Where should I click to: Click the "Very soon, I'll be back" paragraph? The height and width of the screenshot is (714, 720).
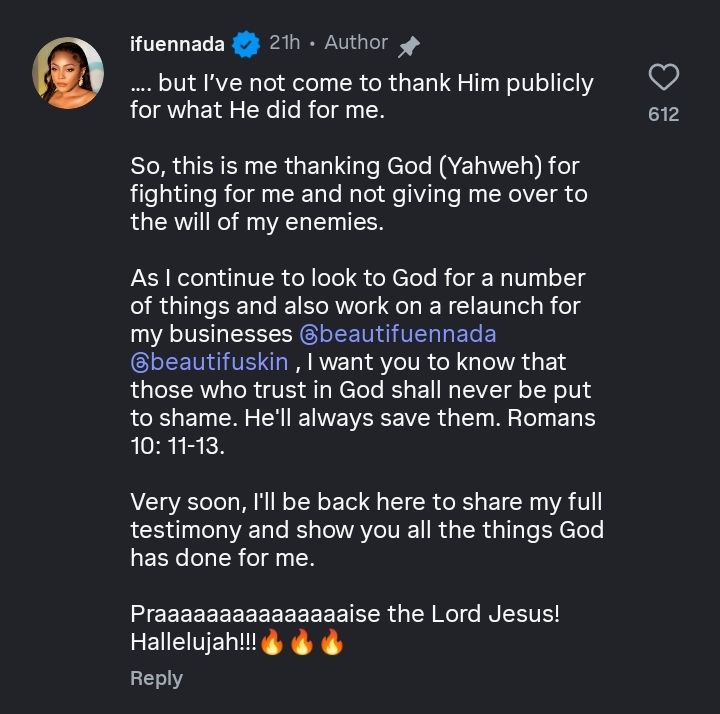[x=366, y=530]
